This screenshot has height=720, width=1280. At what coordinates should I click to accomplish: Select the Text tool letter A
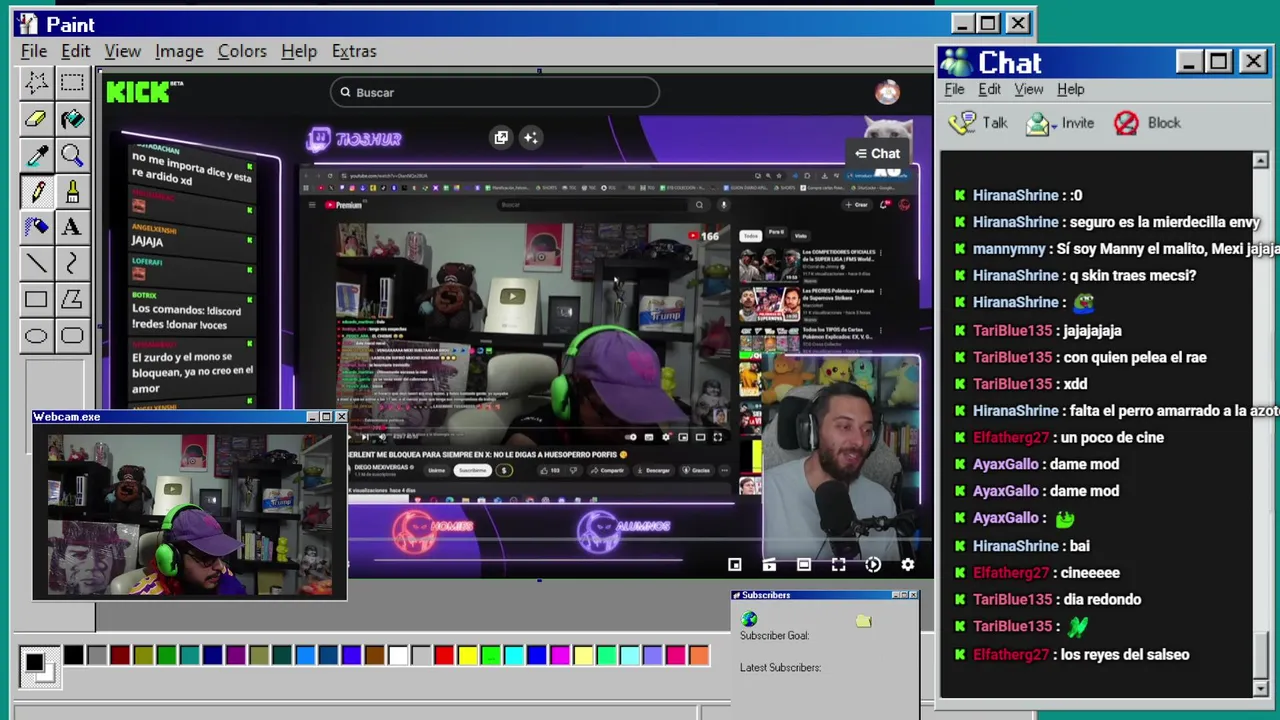(x=72, y=227)
